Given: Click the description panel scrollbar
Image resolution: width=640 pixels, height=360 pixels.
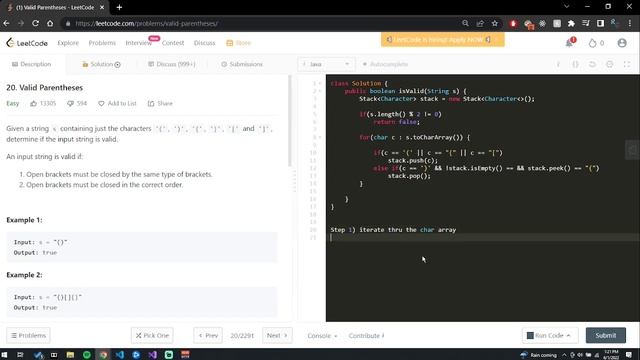Looking at the screenshot, I should pos(290,121).
